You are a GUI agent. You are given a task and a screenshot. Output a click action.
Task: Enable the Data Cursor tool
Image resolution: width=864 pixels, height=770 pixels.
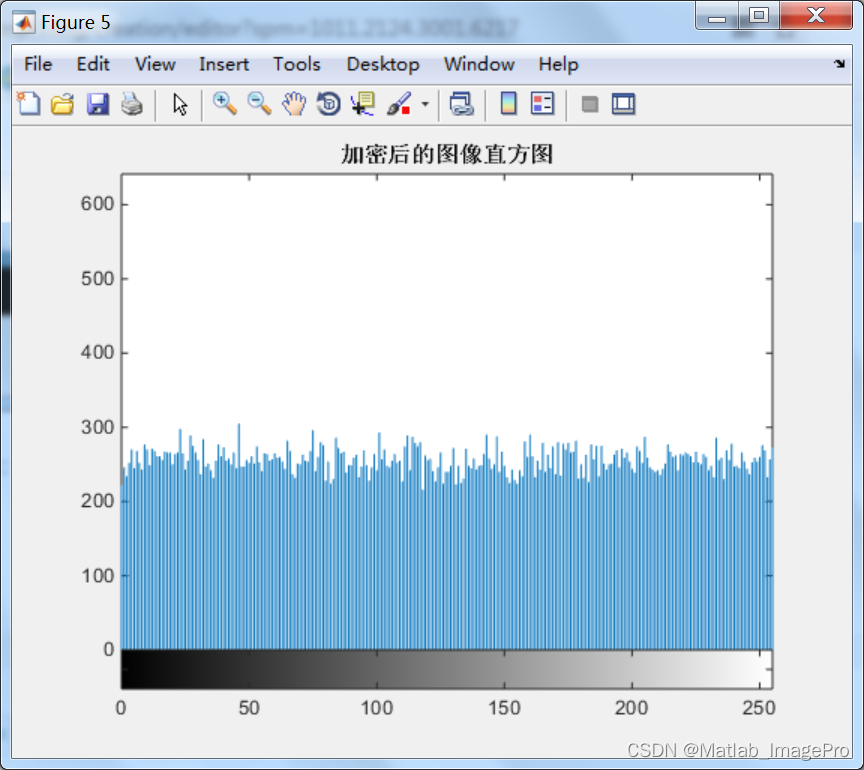click(363, 104)
